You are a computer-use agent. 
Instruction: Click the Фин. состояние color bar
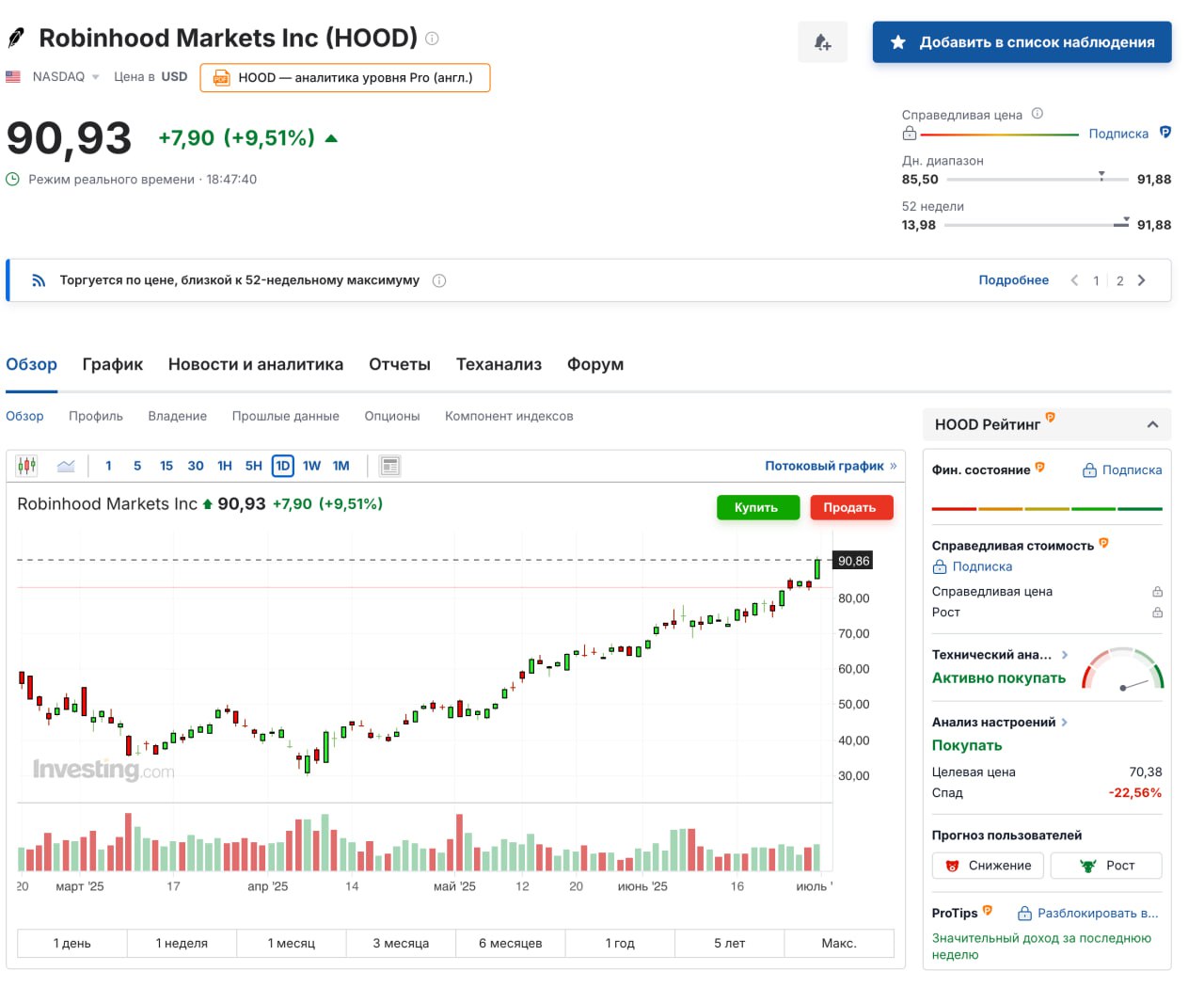click(x=1047, y=509)
